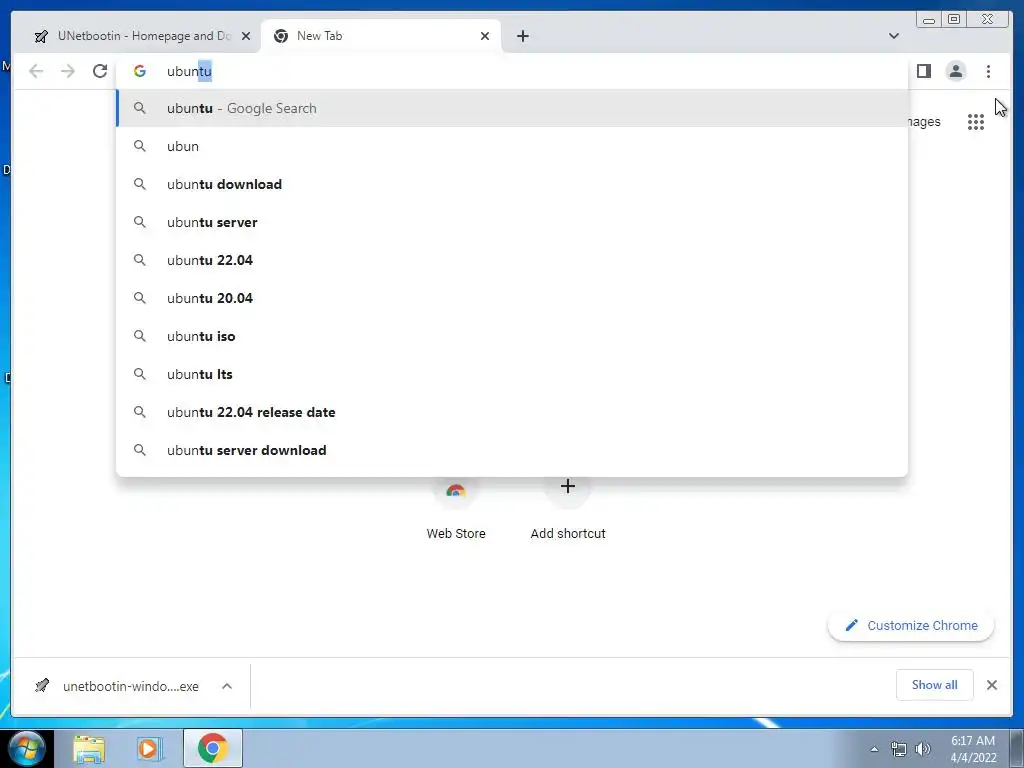Image resolution: width=1024 pixels, height=768 pixels.
Task: Click the browser back arrow
Action: [36, 71]
